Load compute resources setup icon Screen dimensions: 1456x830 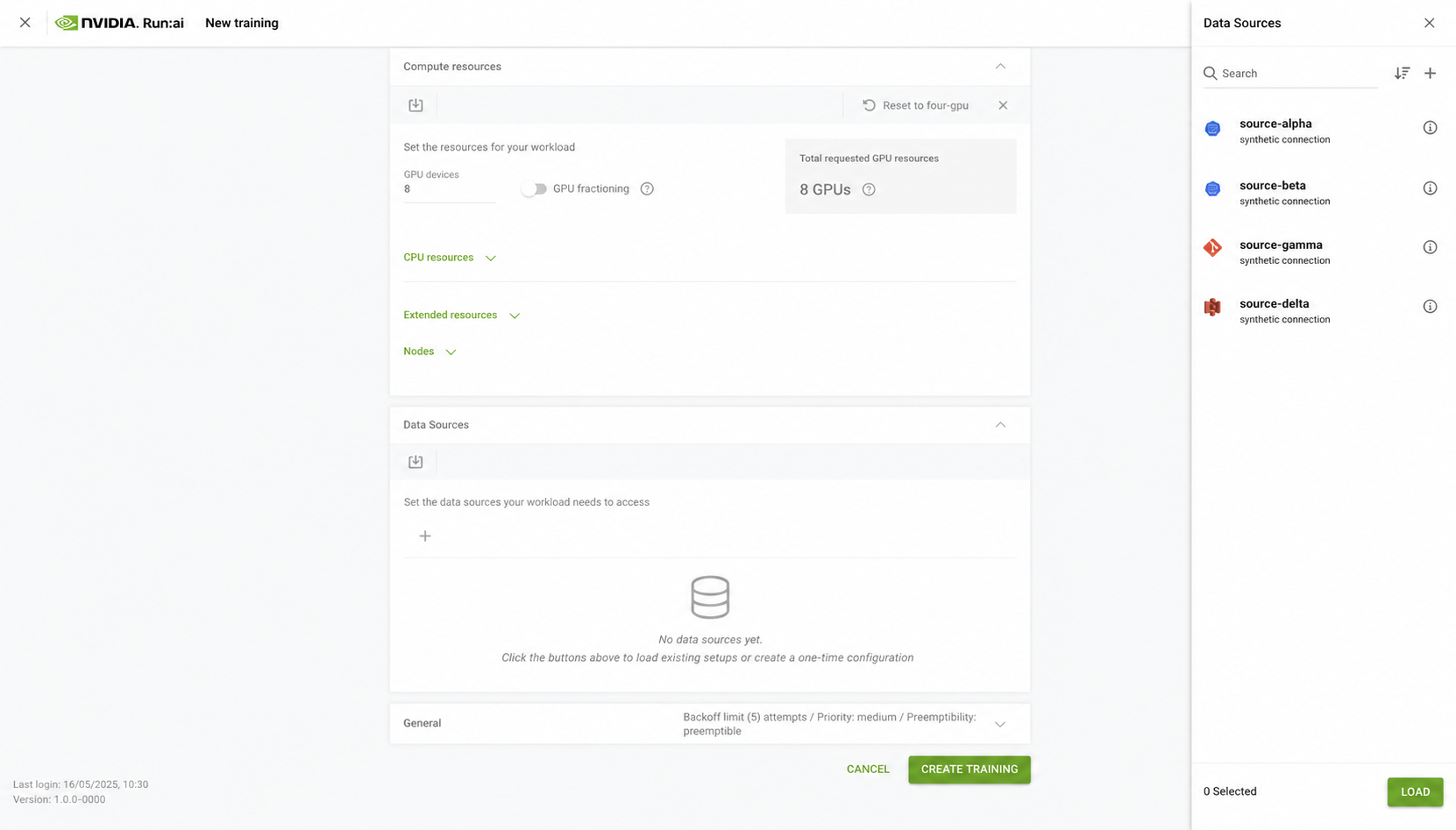(415, 105)
